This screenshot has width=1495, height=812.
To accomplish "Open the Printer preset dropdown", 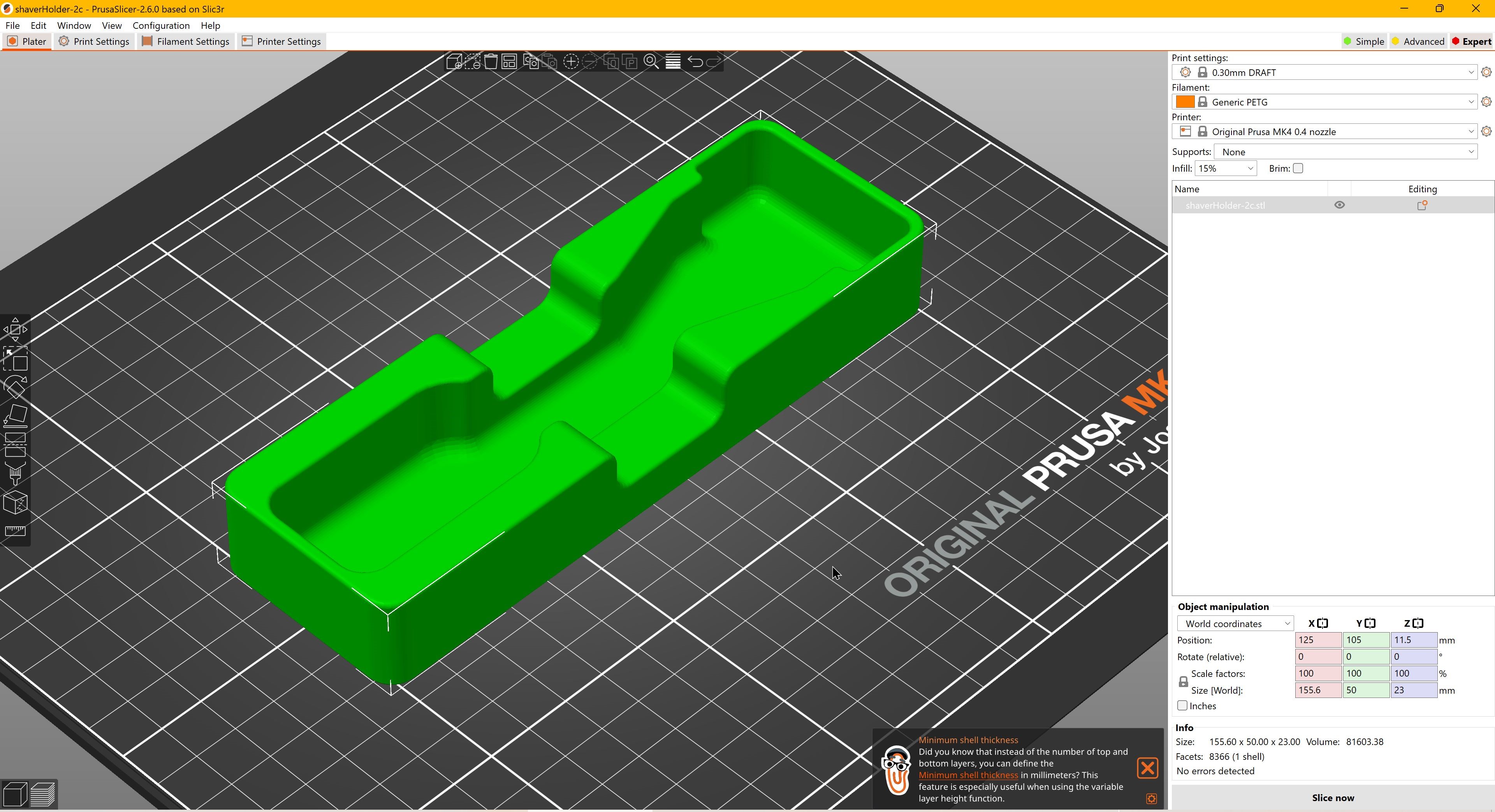I will (1324, 131).
